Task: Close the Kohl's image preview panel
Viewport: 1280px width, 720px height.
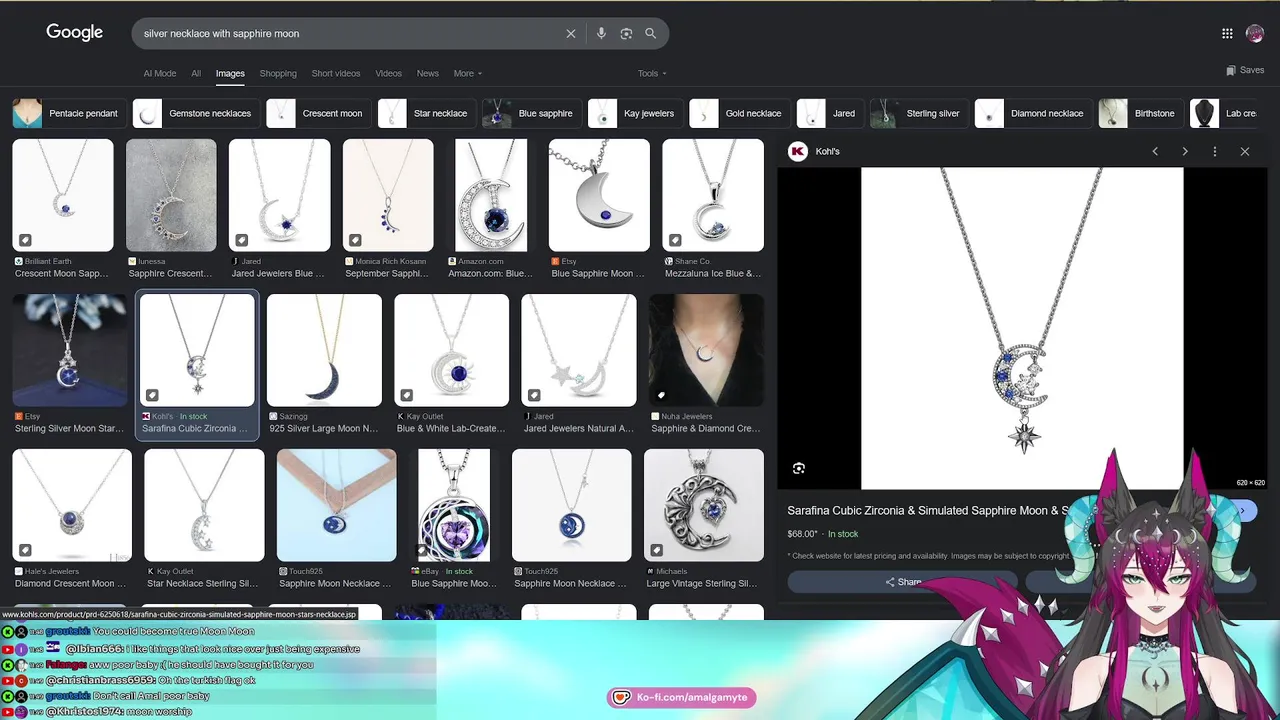Action: coord(1245,151)
